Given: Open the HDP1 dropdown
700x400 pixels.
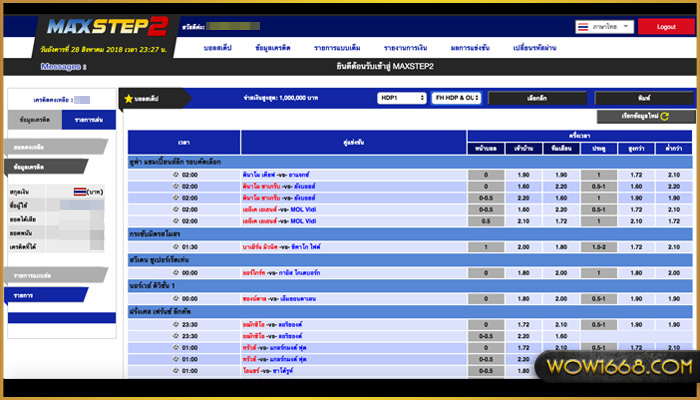Looking at the screenshot, I should coord(399,98).
